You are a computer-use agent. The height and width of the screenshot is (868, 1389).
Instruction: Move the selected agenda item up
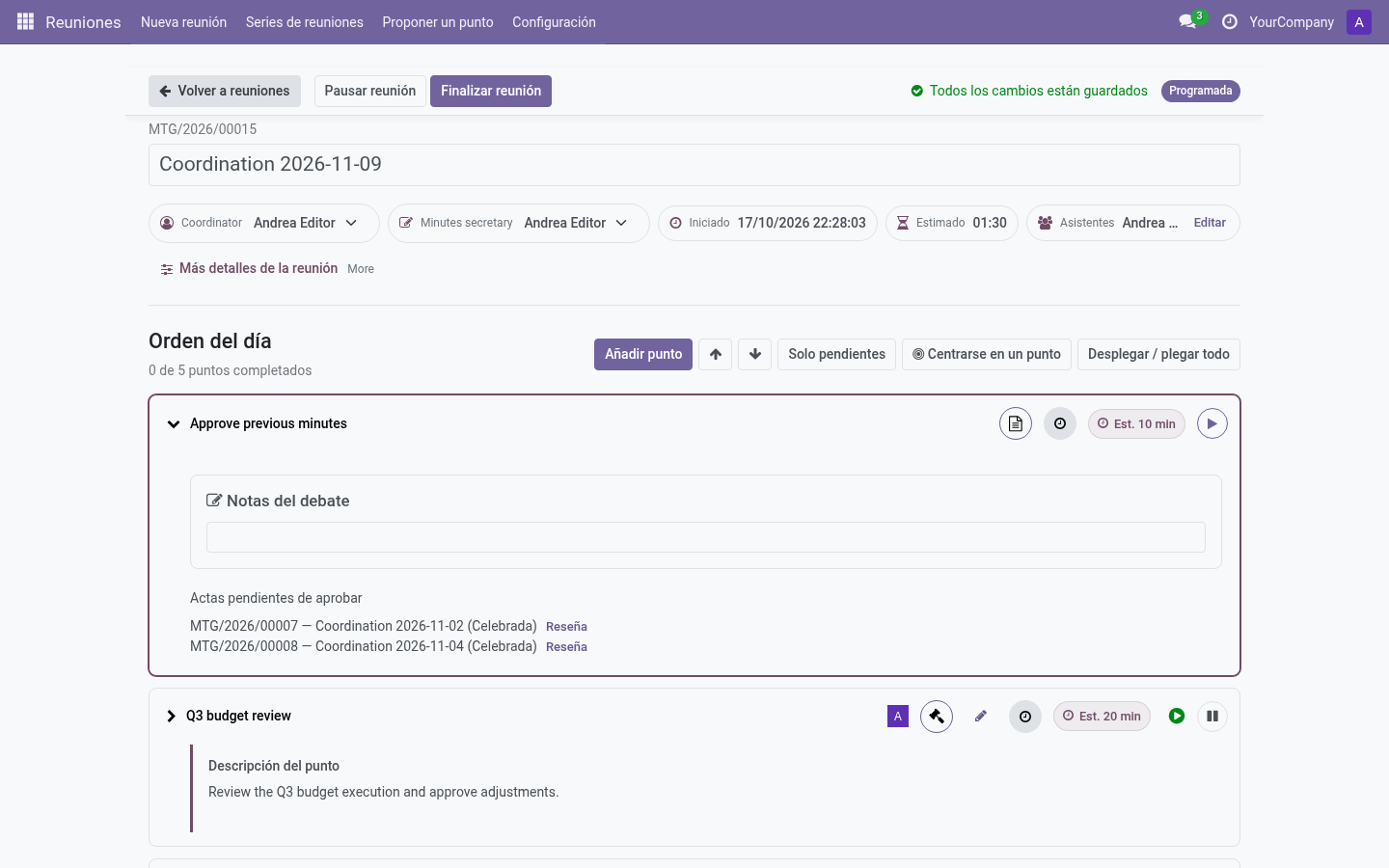coord(716,354)
